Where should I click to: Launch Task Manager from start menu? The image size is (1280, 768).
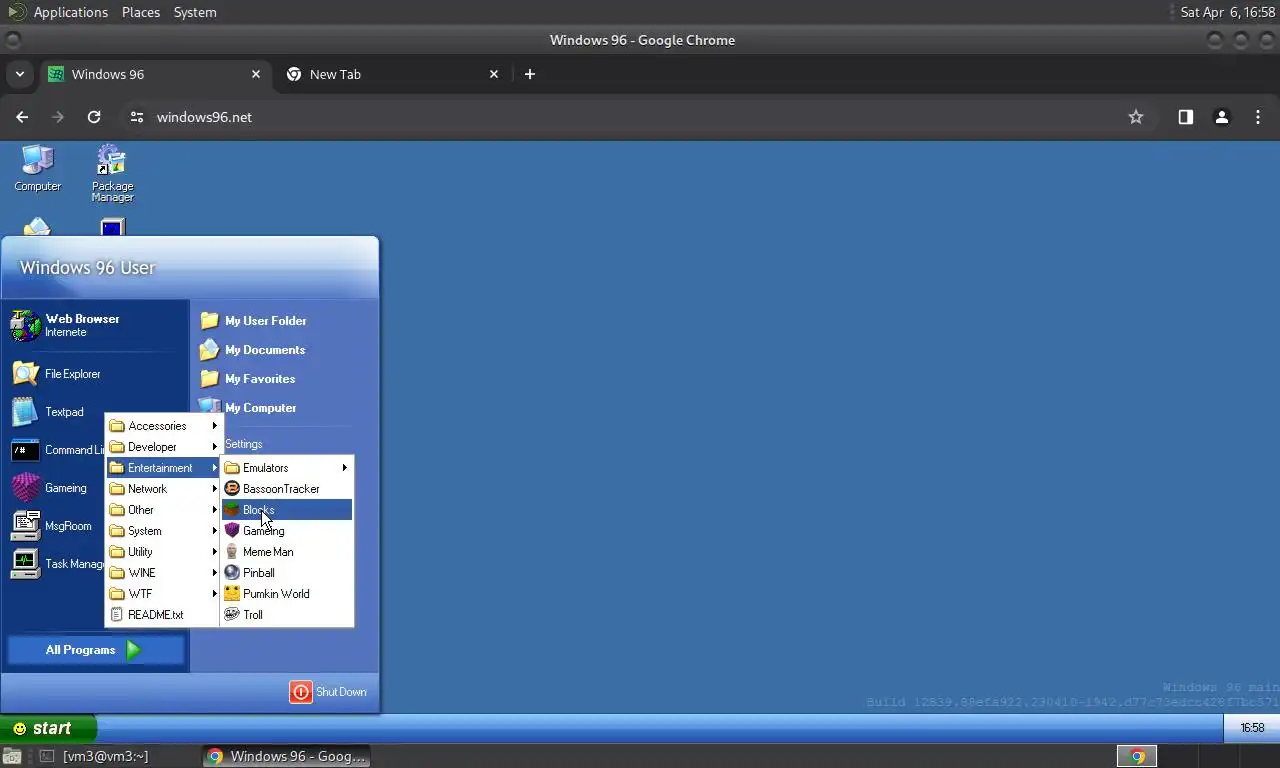click(x=57, y=564)
